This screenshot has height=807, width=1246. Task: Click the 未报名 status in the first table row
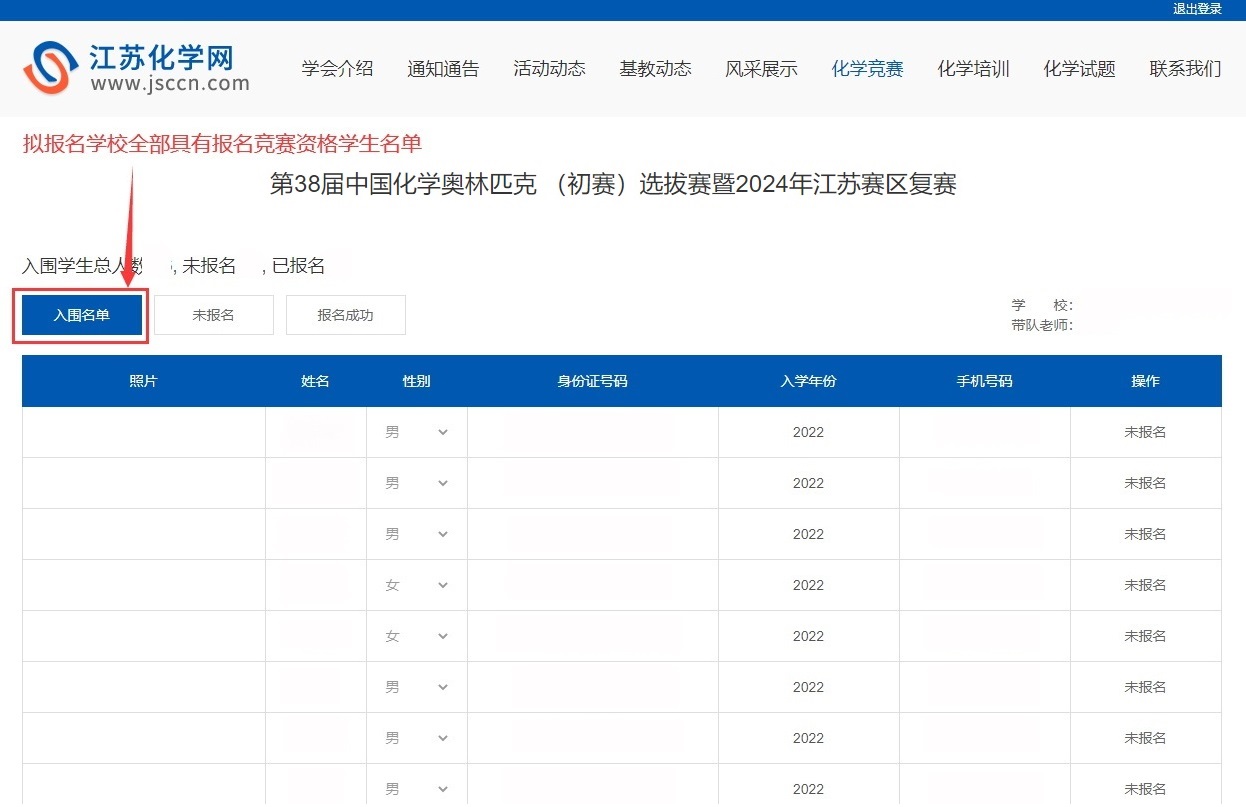(1145, 432)
